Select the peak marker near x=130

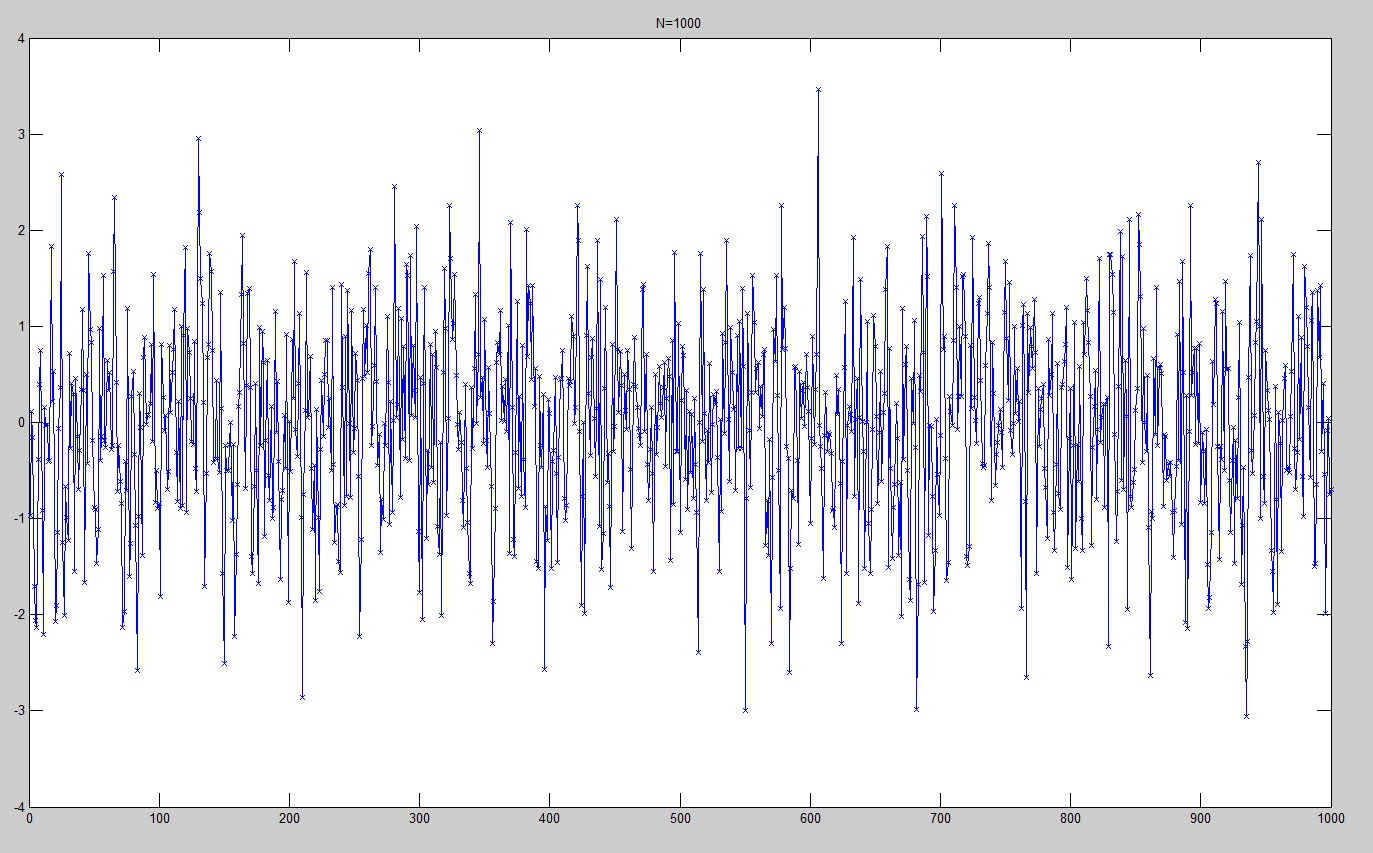[x=198, y=140]
